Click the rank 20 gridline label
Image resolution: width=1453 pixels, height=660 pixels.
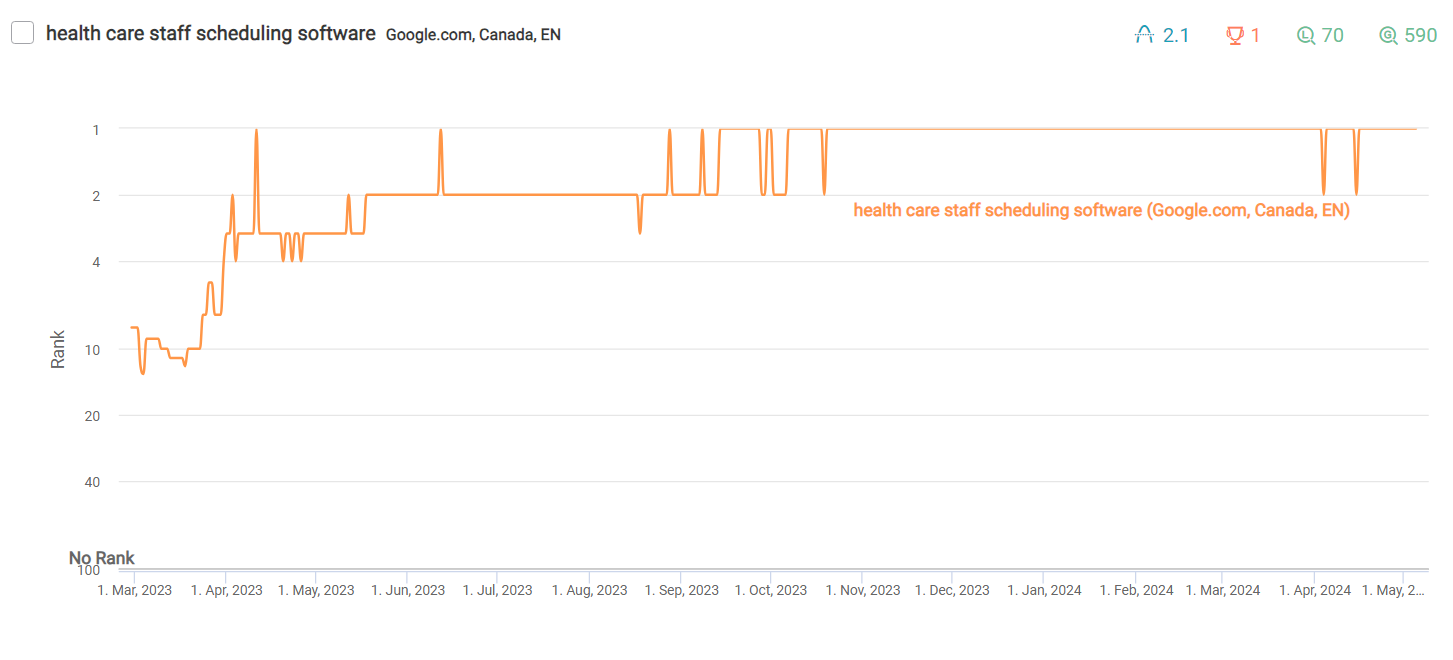coord(93,415)
